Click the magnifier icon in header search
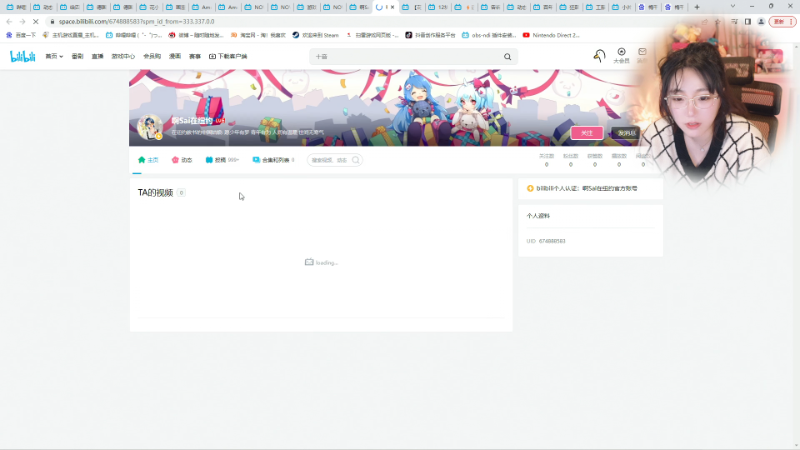The image size is (800, 450). coord(507,57)
